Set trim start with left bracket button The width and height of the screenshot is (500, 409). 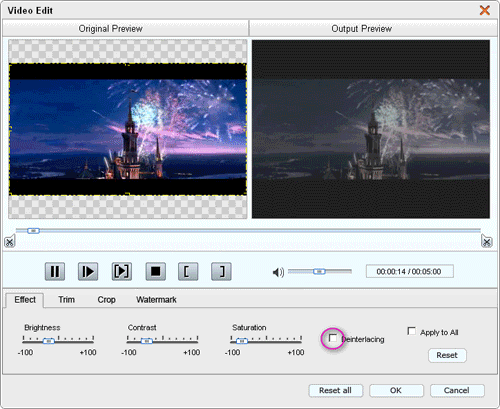tap(188, 271)
